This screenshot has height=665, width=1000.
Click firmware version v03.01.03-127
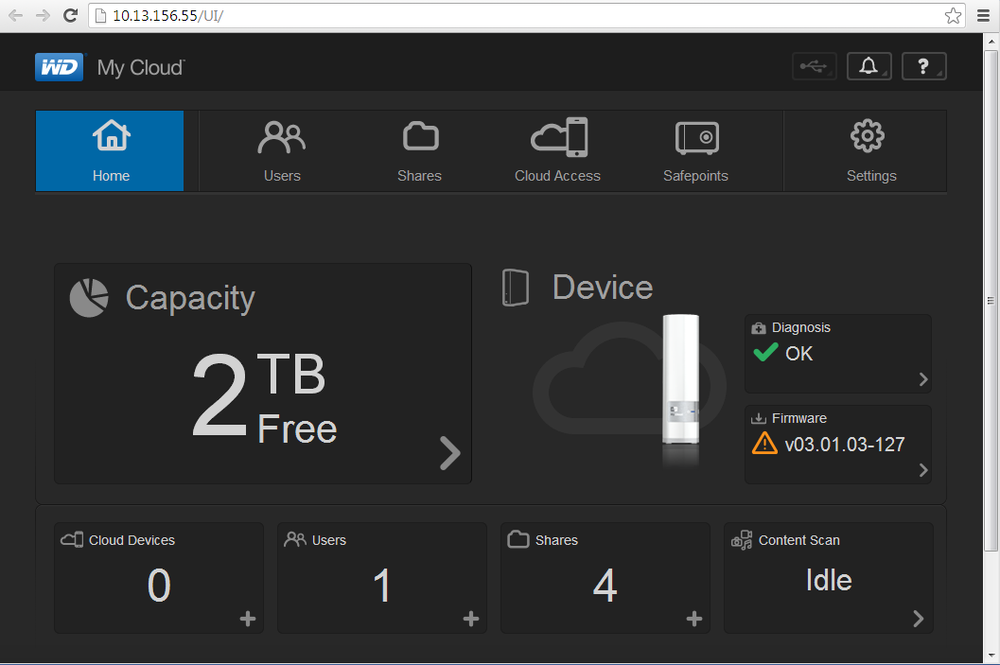tap(844, 444)
